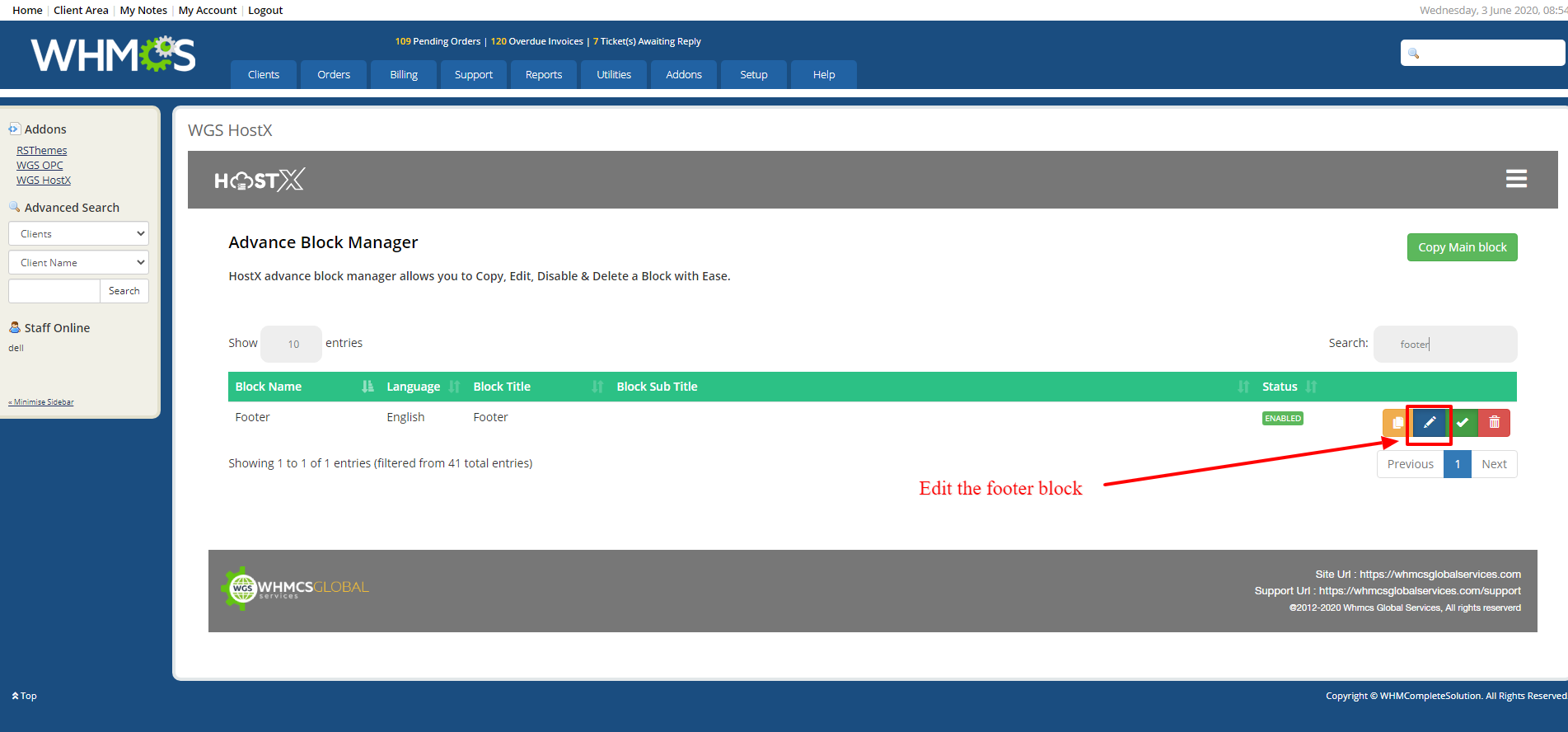
Task: Change the show entries count selector
Action: [x=291, y=345]
